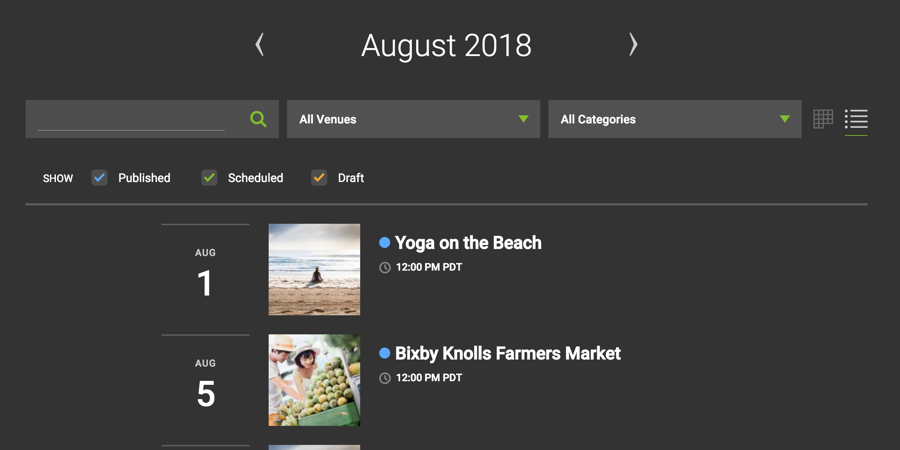Advance to next month with right arrow
Image resolution: width=900 pixels, height=450 pixels.
(x=633, y=44)
